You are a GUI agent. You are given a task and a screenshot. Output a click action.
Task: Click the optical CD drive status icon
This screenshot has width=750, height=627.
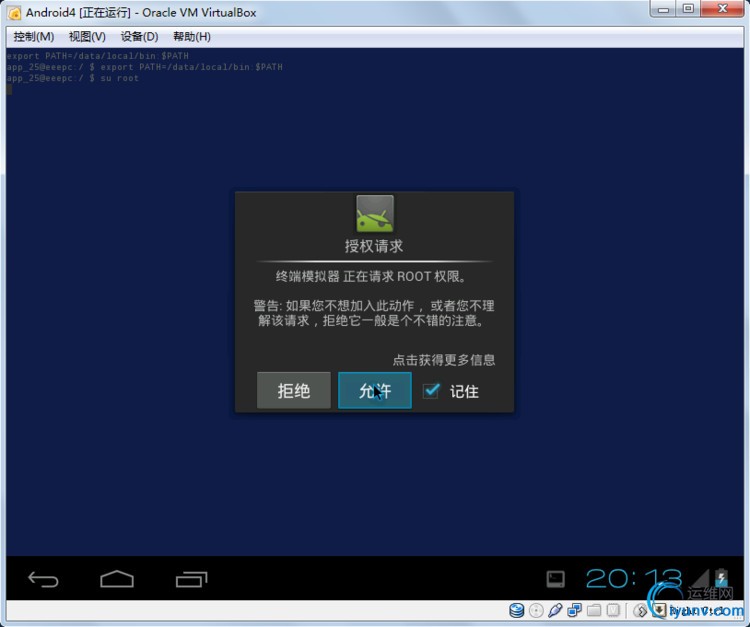536,611
